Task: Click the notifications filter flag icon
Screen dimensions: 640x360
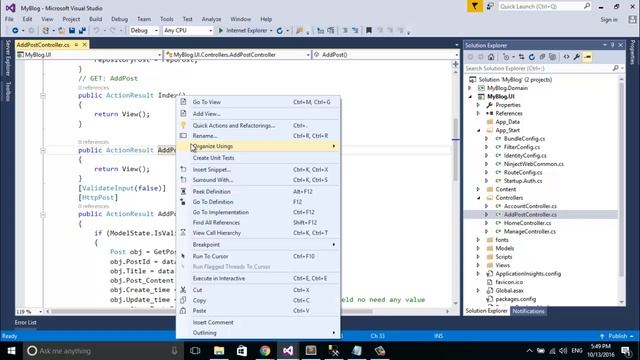Action: (475, 7)
